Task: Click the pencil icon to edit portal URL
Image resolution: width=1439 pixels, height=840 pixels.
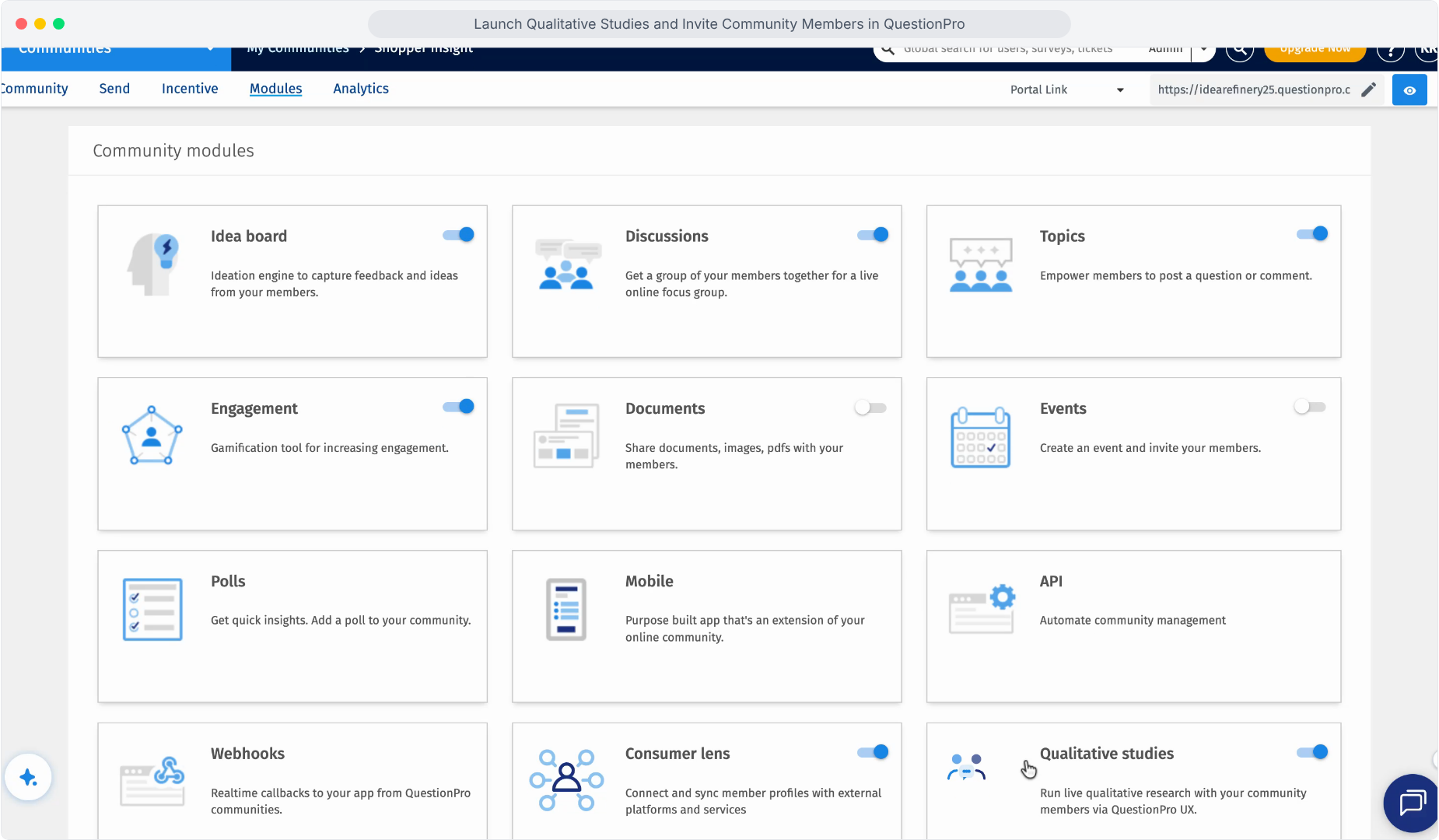Action: coord(1368,89)
